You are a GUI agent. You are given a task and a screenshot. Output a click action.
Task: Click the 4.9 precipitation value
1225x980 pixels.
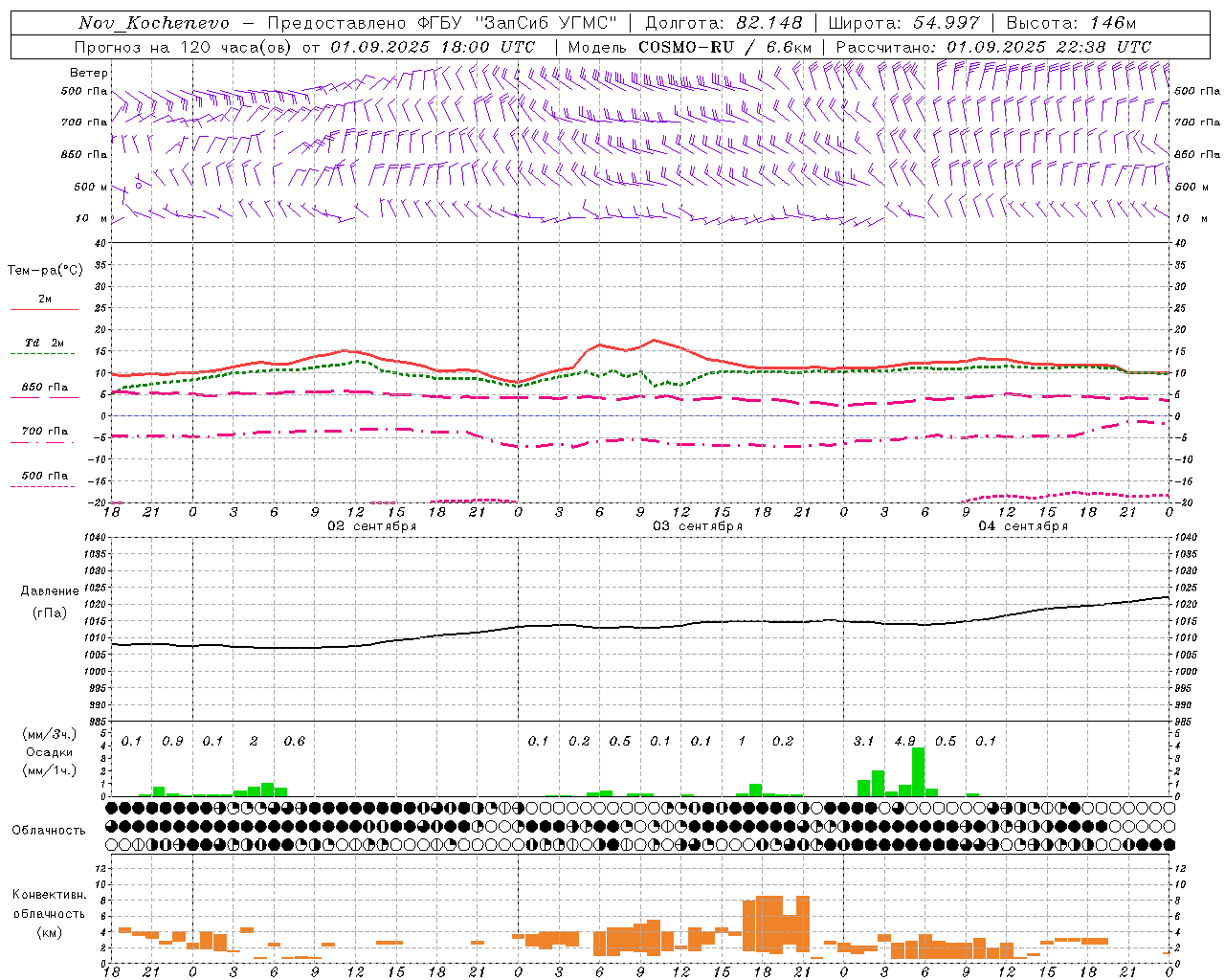904,742
